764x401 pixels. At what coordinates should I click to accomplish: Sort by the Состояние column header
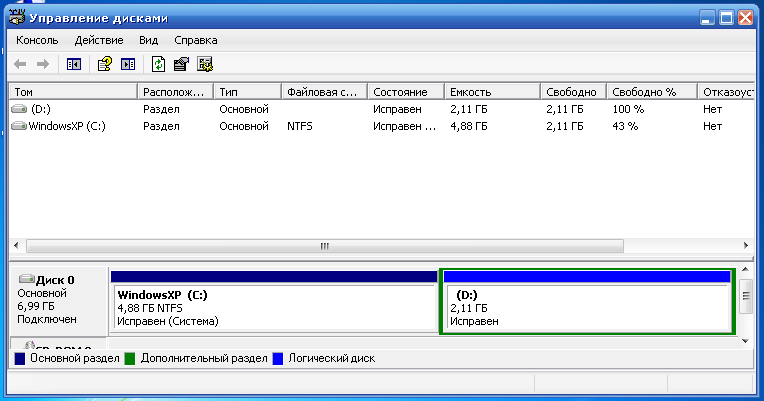pyautogui.click(x=406, y=92)
